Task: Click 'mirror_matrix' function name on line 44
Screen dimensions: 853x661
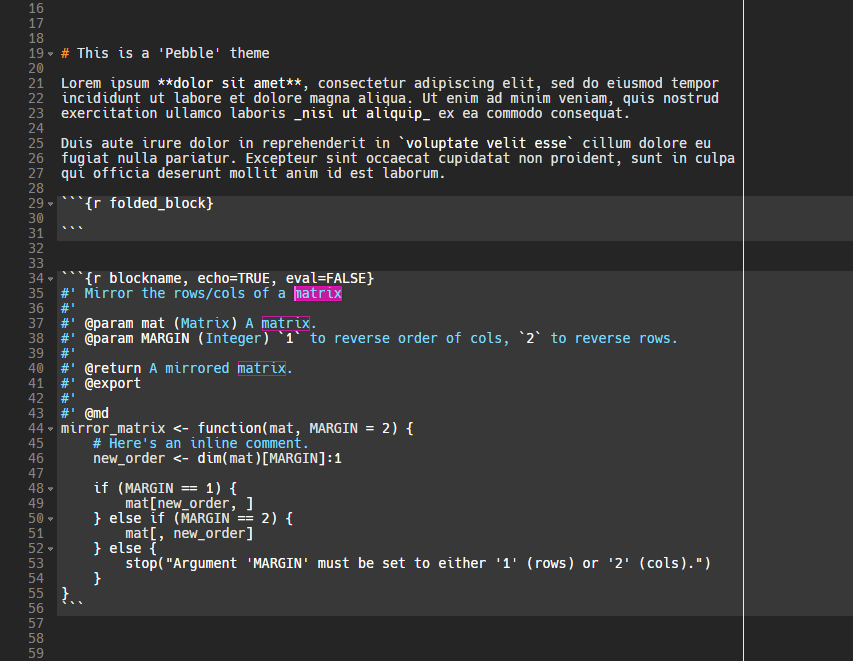Action: click(x=113, y=429)
